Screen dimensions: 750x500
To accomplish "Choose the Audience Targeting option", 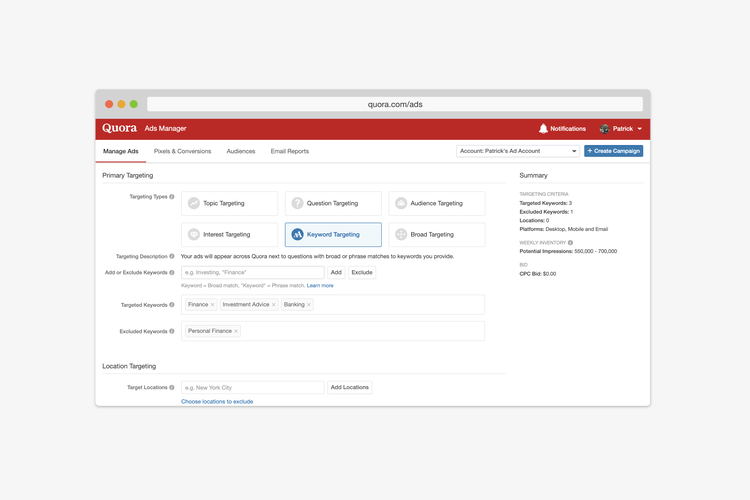I will coord(437,203).
